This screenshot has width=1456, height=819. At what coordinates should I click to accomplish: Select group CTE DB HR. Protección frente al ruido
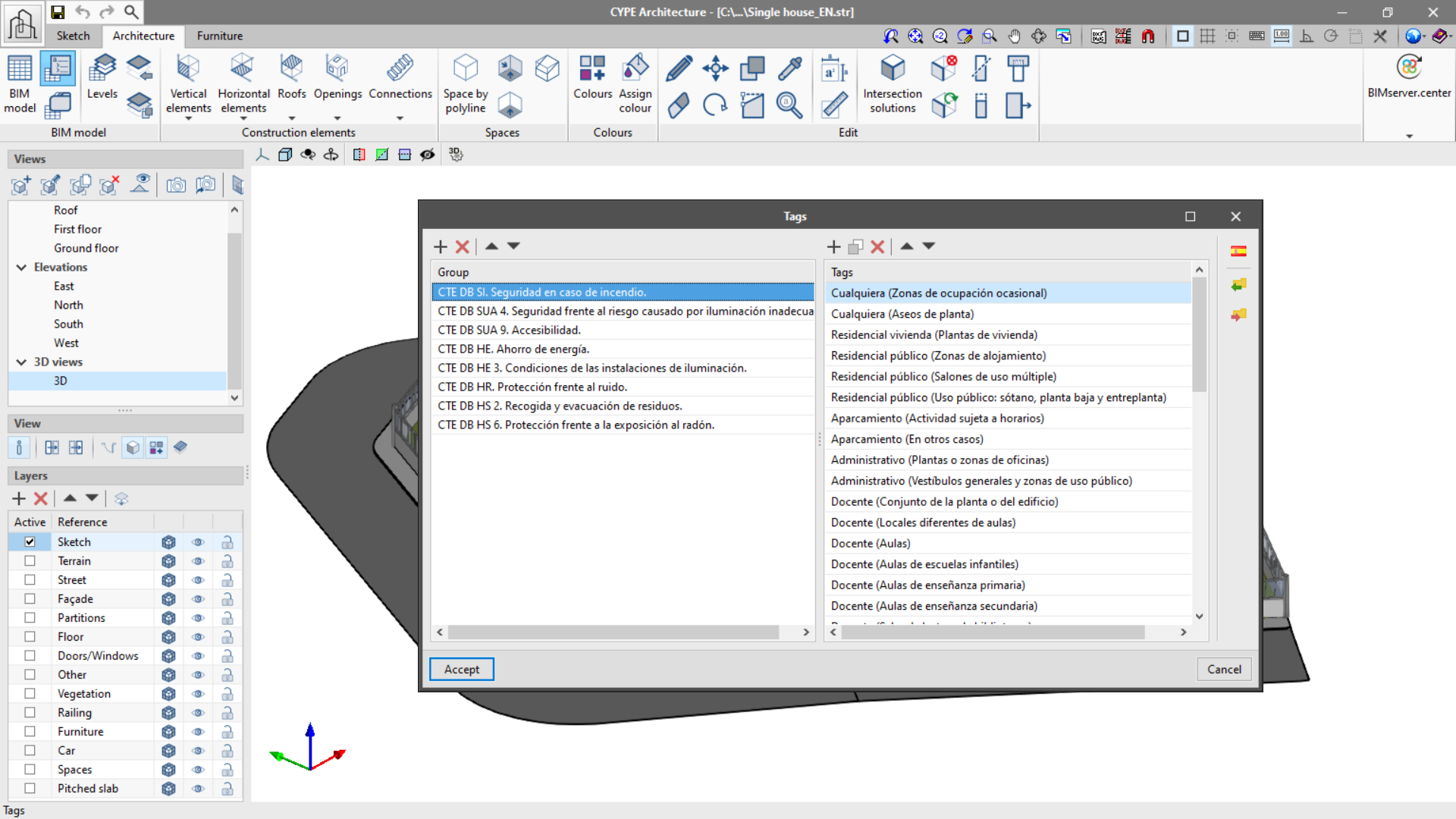coord(623,387)
